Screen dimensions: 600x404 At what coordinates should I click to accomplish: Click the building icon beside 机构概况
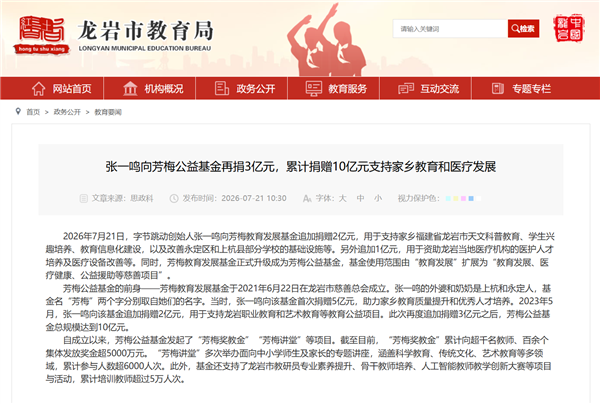(x=130, y=89)
